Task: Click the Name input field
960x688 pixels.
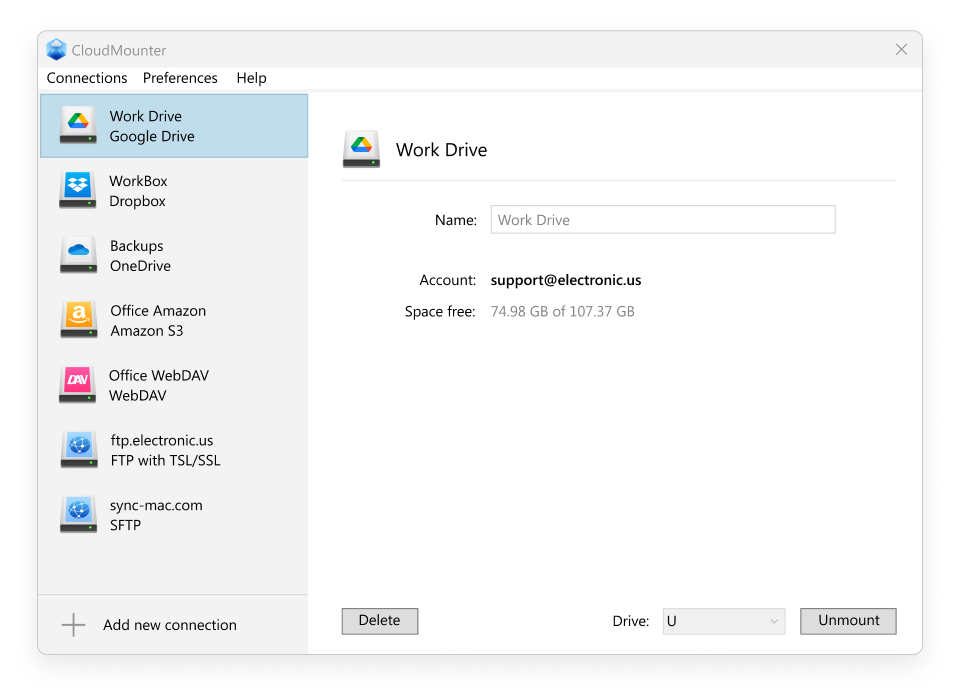Action: [x=662, y=219]
